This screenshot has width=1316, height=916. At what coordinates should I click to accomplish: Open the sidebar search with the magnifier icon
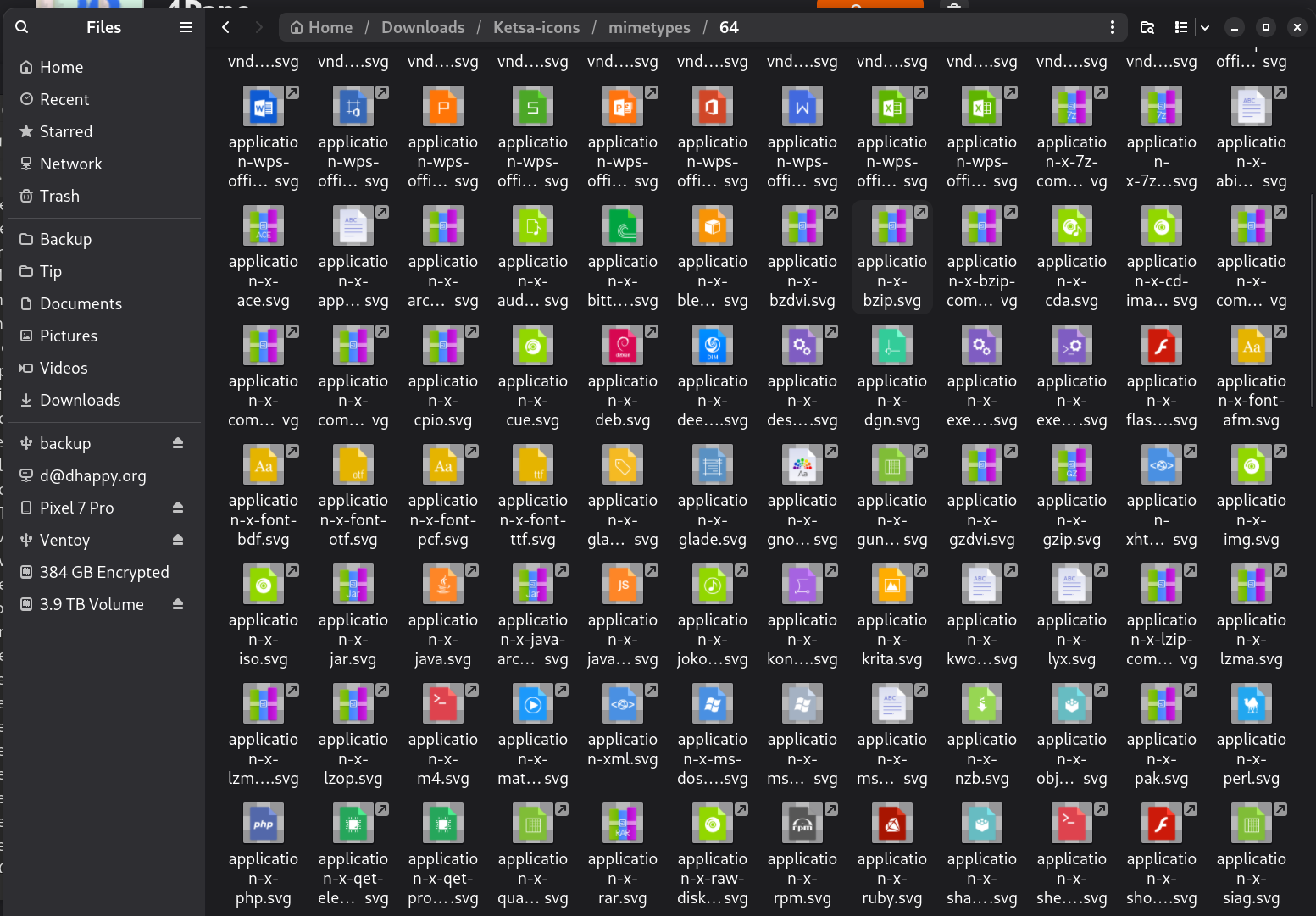click(21, 26)
